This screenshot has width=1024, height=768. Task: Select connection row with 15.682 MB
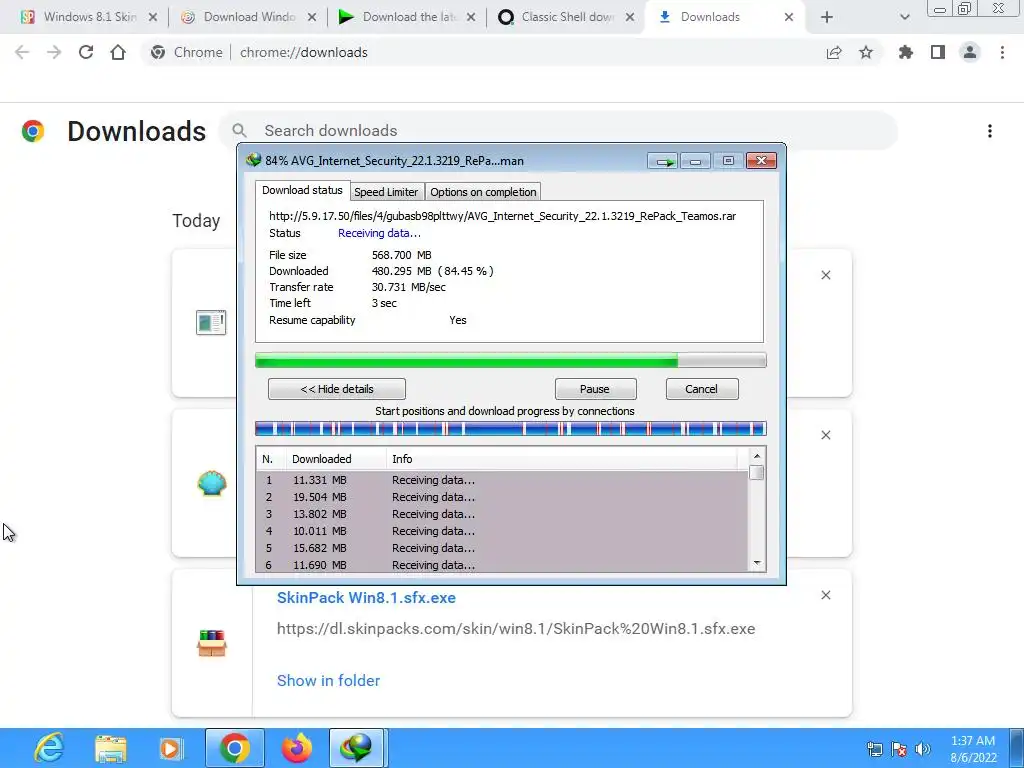(502, 548)
